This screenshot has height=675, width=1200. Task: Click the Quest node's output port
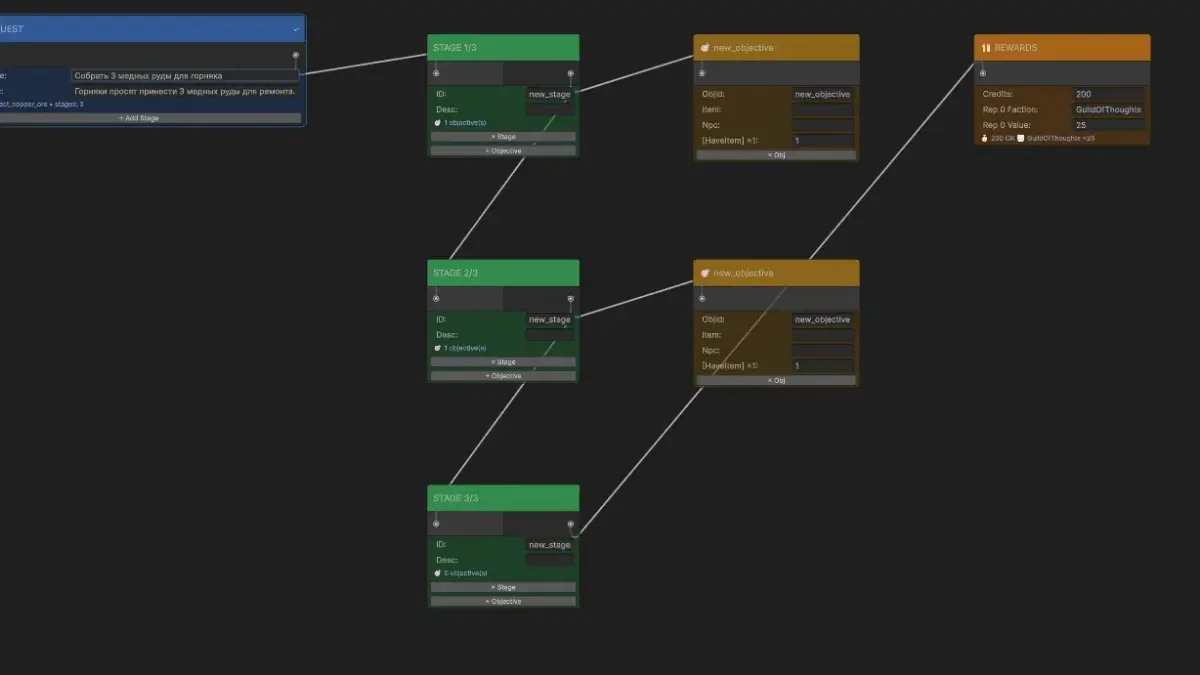pos(295,55)
